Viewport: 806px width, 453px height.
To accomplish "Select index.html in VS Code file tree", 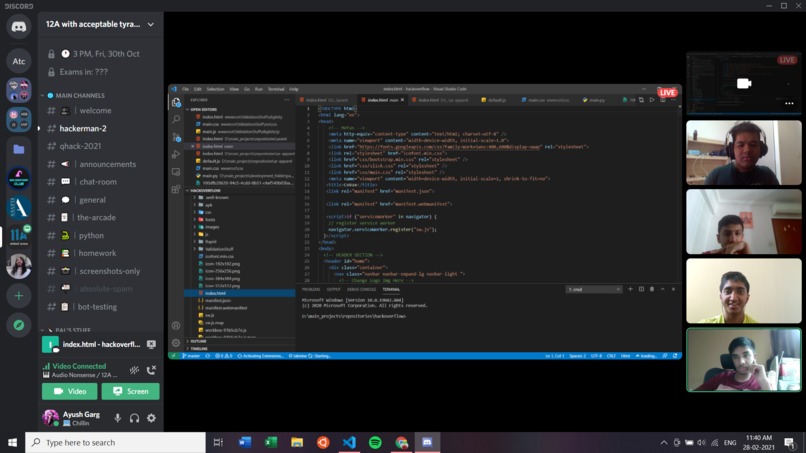I will pyautogui.click(x=240, y=293).
